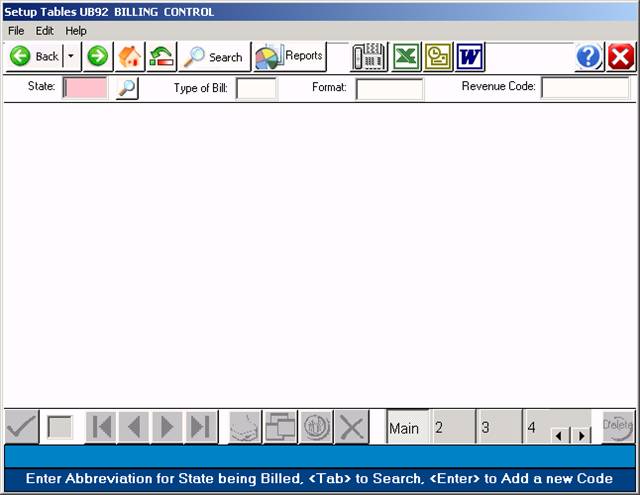Select the Main tab
The width and height of the screenshot is (640, 495).
coord(404,427)
